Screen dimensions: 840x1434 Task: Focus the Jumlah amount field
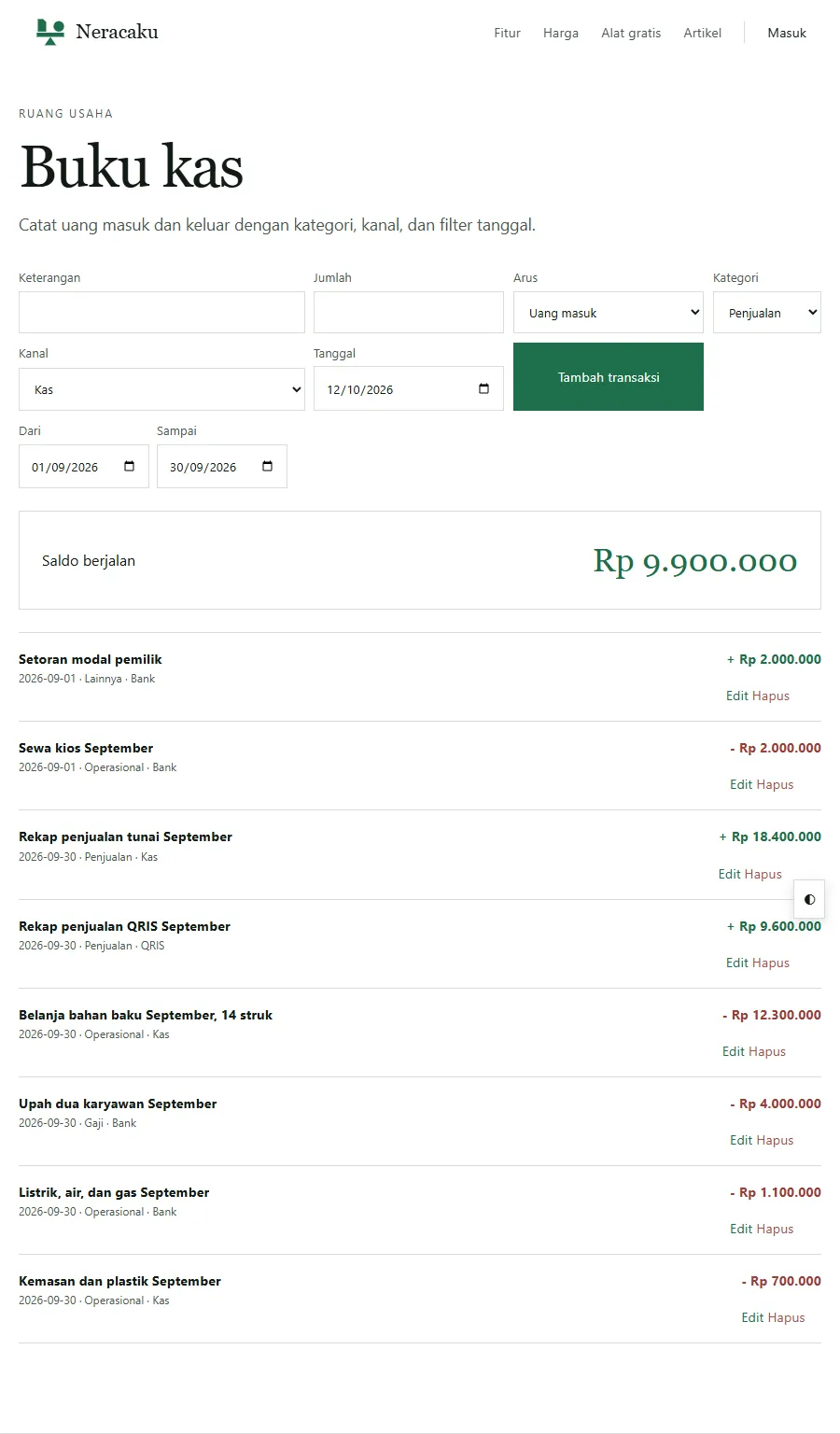[x=409, y=313]
